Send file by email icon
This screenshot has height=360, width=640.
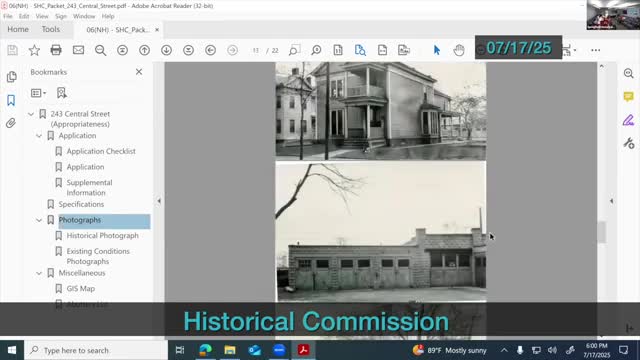pos(78,50)
